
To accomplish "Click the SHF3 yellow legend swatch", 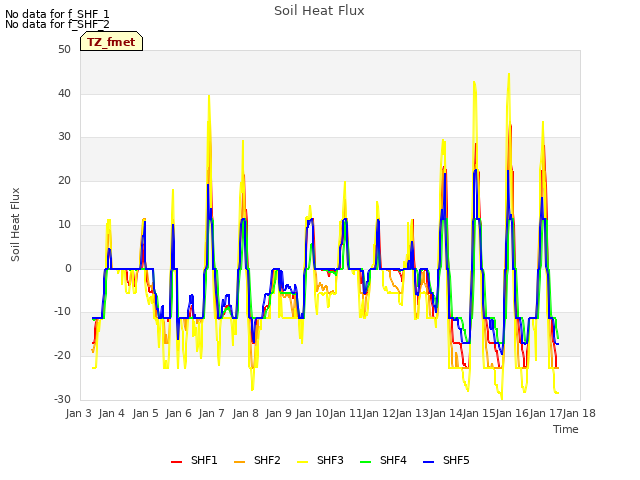I will 302,462.
